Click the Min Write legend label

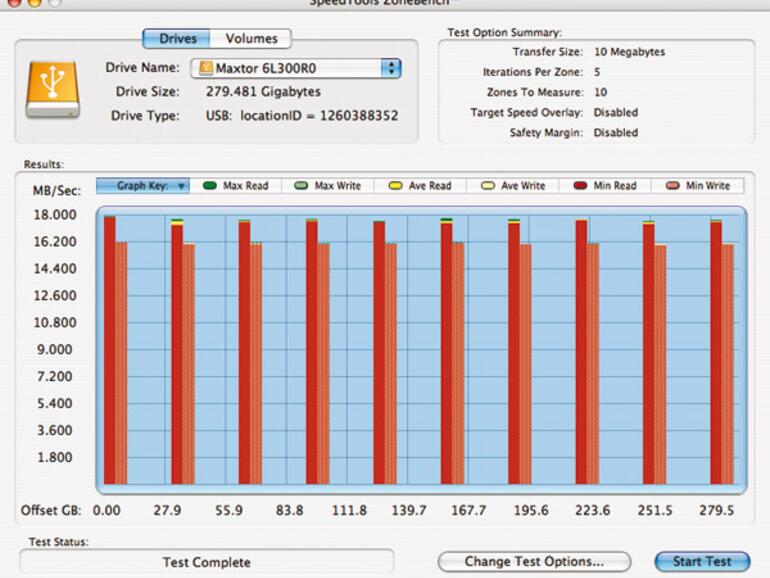tap(708, 186)
